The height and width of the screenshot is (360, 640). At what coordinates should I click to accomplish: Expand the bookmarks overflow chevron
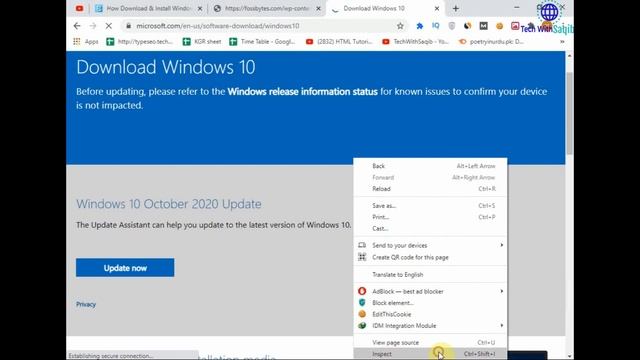pos(562,41)
